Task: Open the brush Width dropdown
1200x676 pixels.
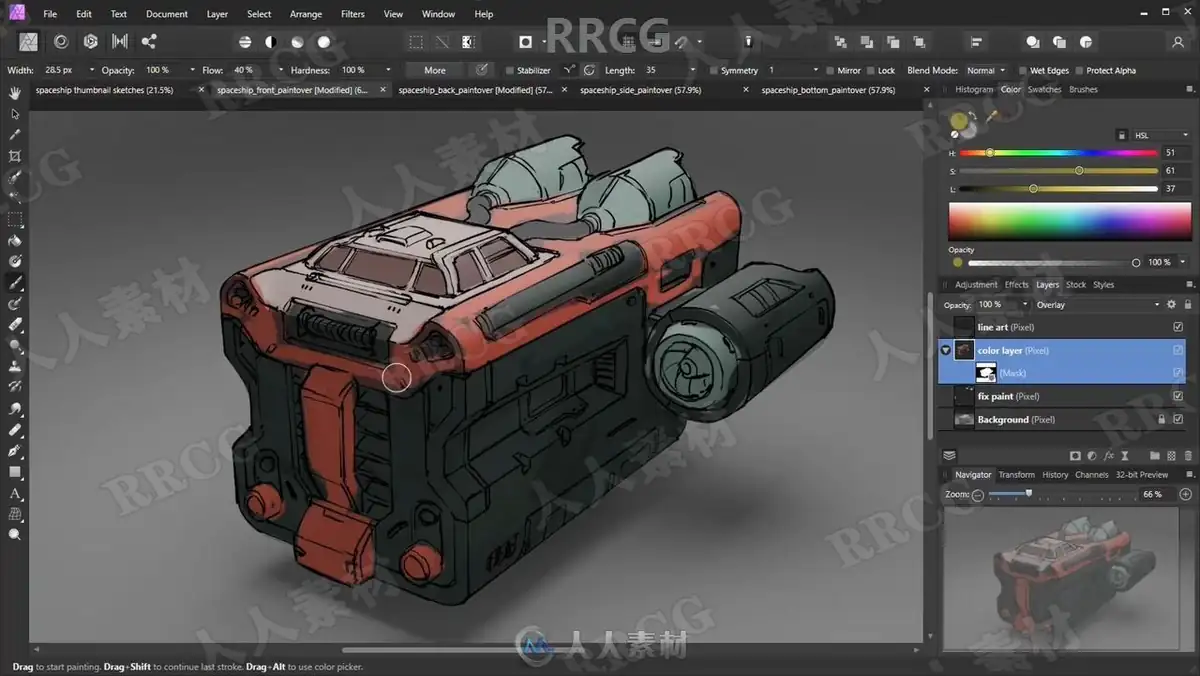Action: click(x=92, y=70)
